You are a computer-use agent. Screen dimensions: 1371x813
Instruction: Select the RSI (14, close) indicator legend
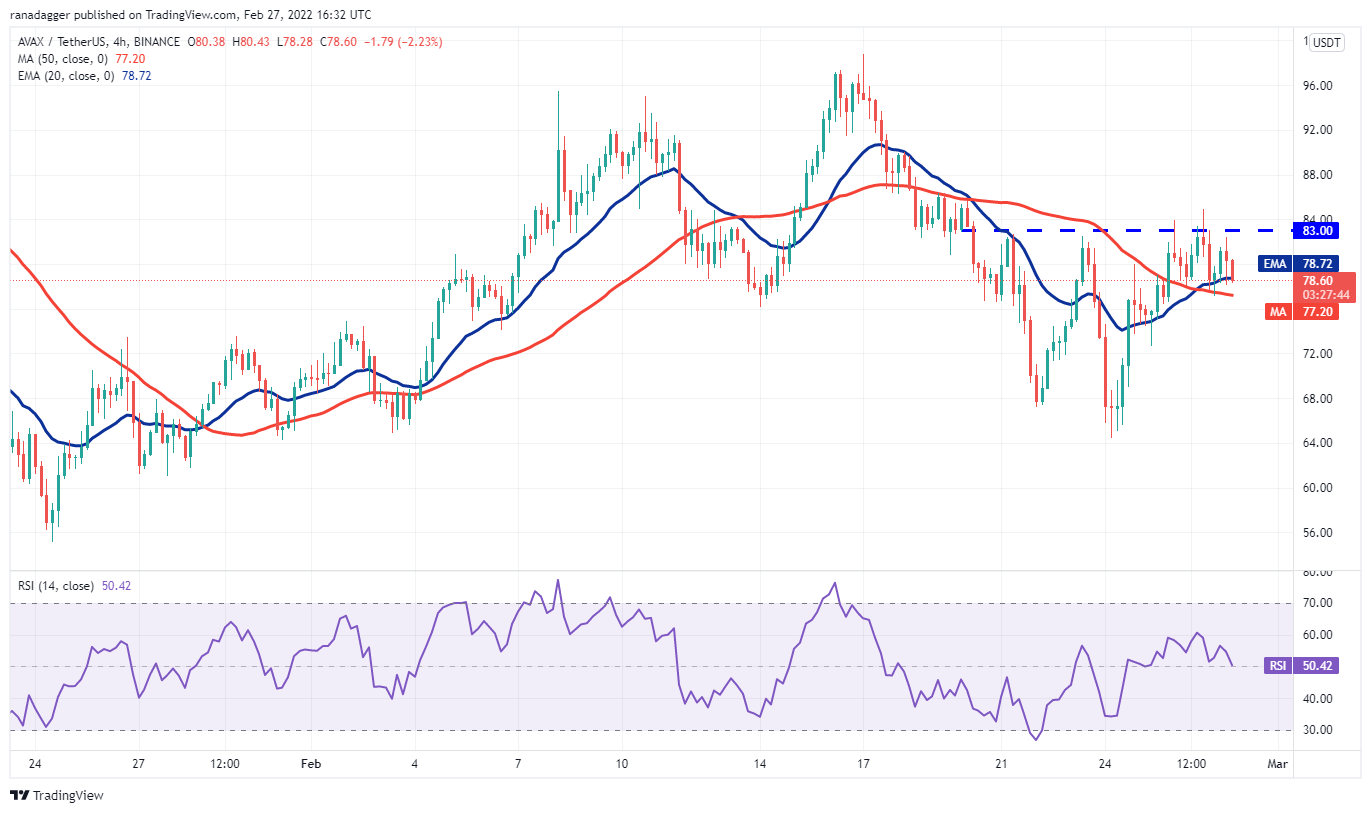pyautogui.click(x=57, y=586)
